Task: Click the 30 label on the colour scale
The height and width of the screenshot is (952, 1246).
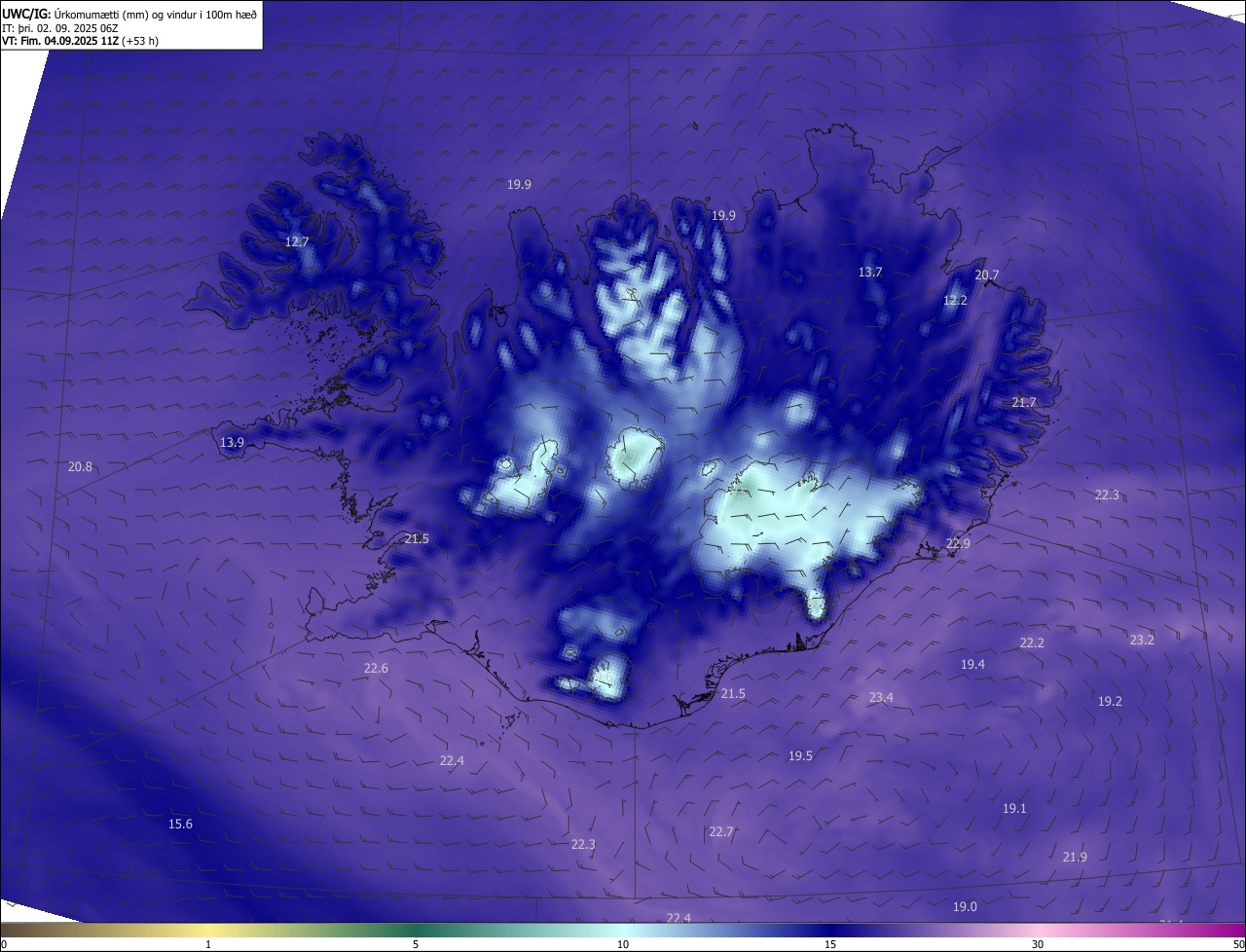Action: point(1038,945)
